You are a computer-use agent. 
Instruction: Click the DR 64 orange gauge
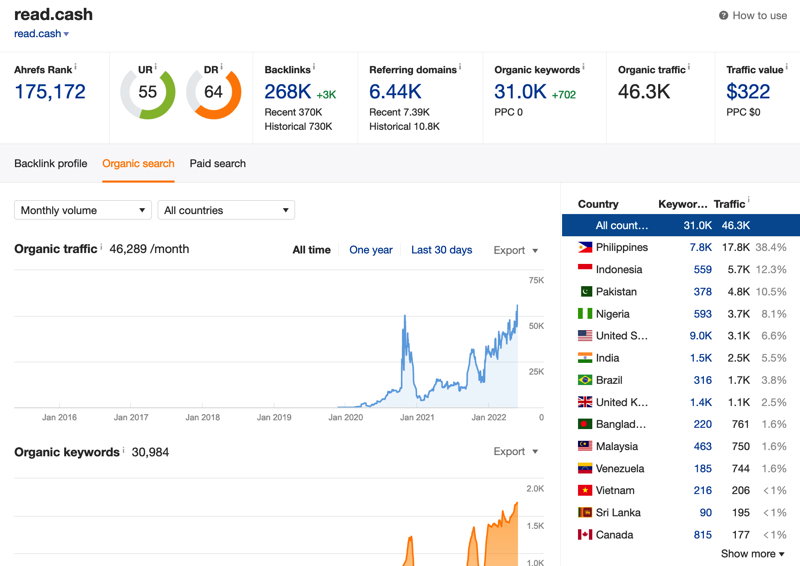tap(213, 92)
